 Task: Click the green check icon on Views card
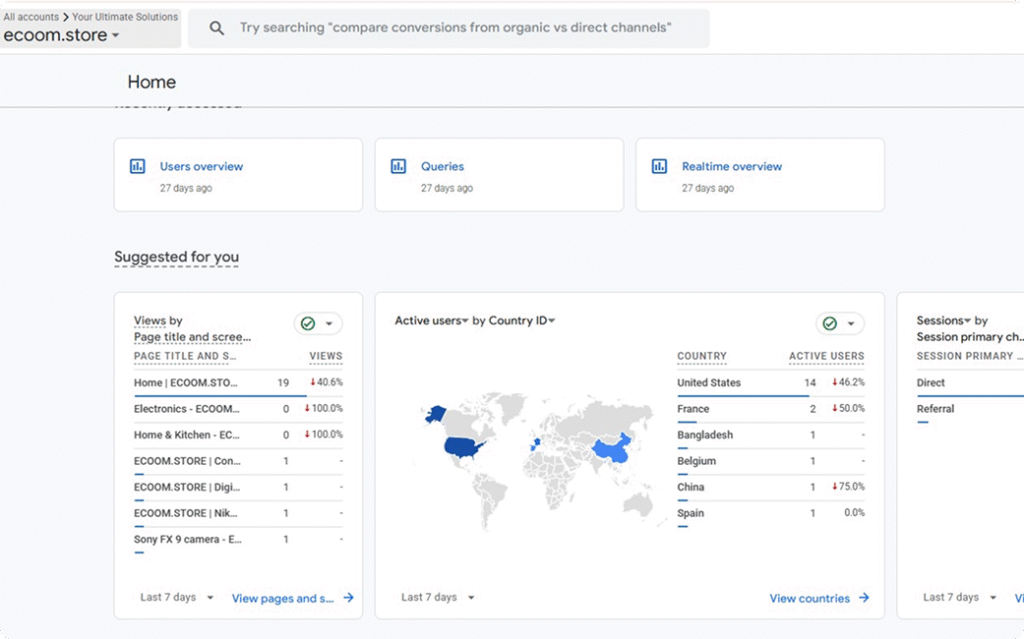308,323
